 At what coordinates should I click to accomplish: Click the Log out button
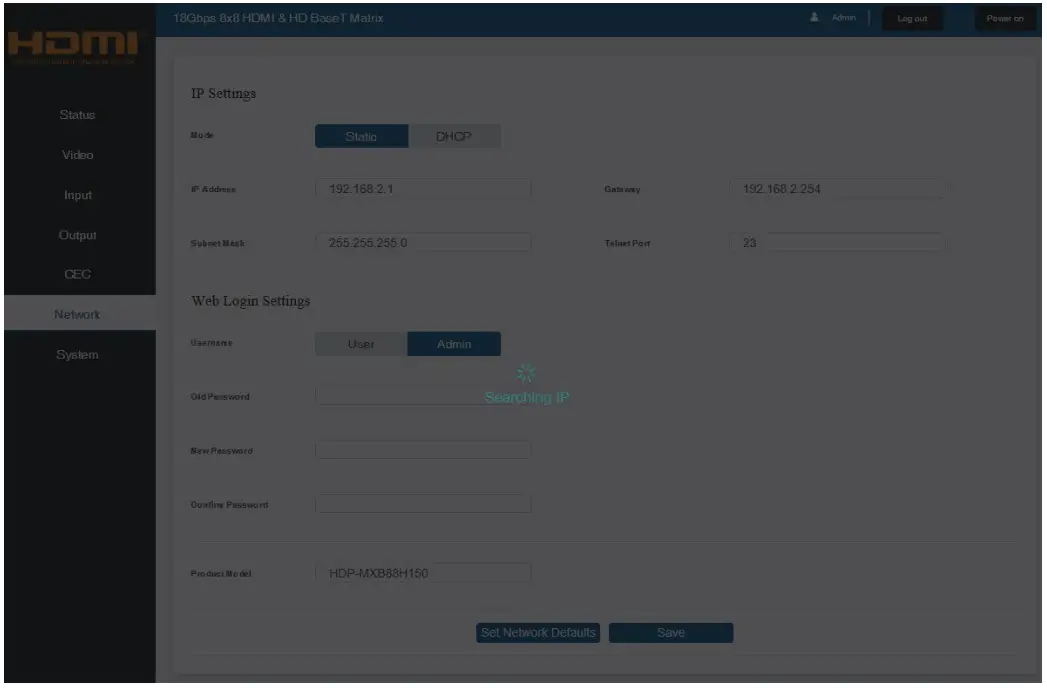click(x=912, y=19)
